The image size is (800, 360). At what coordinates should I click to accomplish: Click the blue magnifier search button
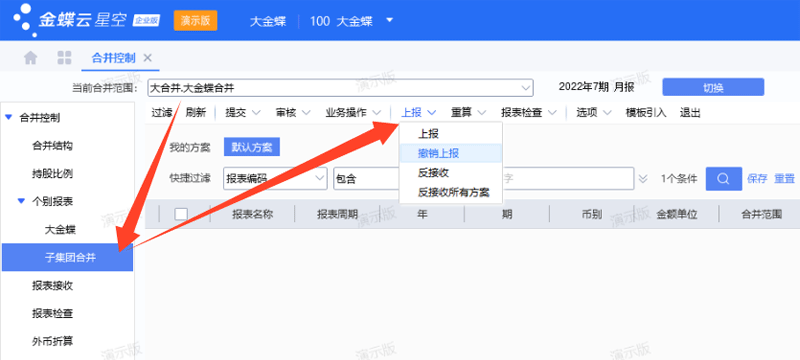tap(723, 178)
